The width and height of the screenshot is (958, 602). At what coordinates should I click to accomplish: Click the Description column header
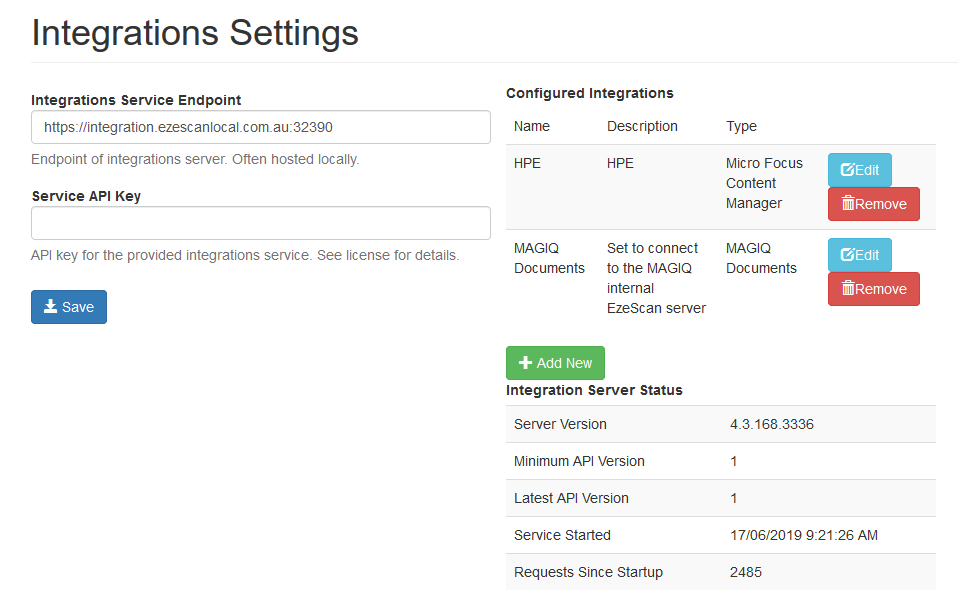pos(642,126)
